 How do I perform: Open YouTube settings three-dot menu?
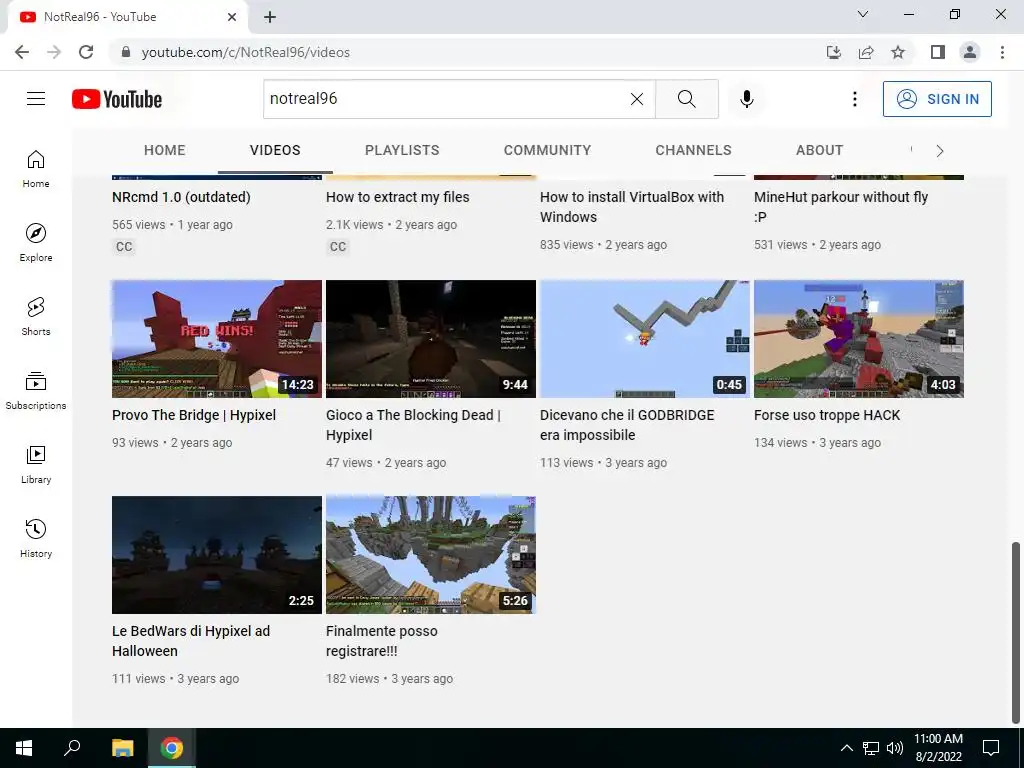click(x=854, y=99)
